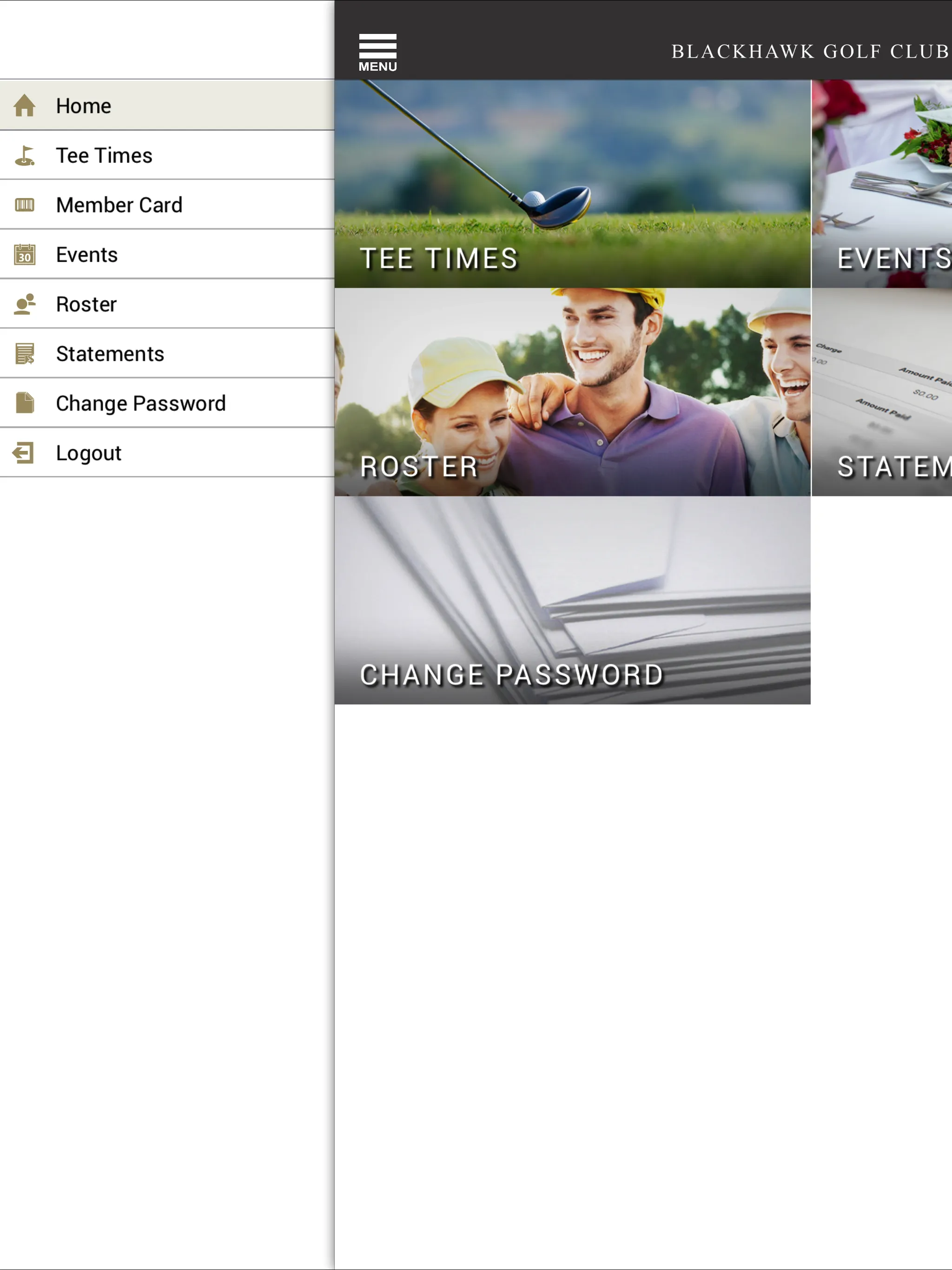The image size is (952, 1270).
Task: Select the Logout arrow icon
Action: tap(24, 452)
